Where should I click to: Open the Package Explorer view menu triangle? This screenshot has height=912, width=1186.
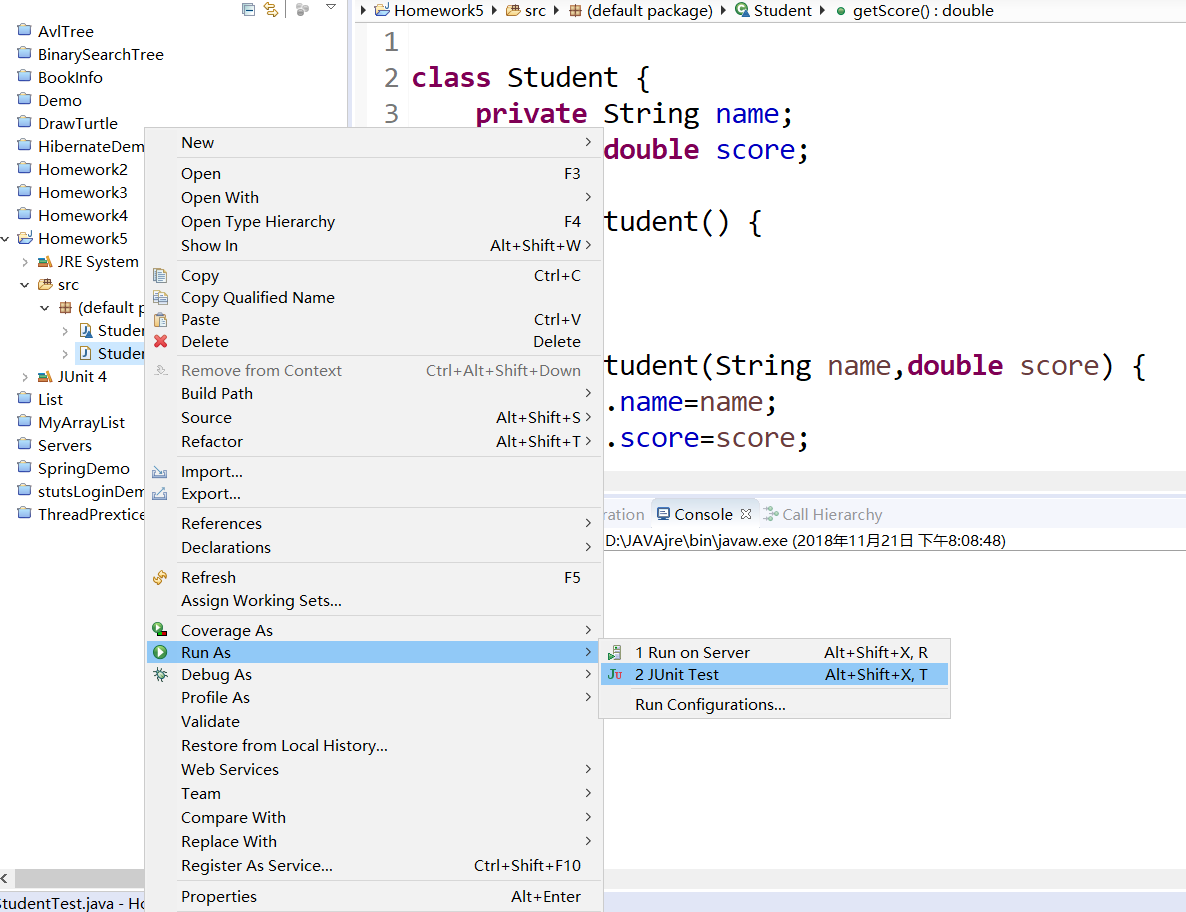click(331, 8)
